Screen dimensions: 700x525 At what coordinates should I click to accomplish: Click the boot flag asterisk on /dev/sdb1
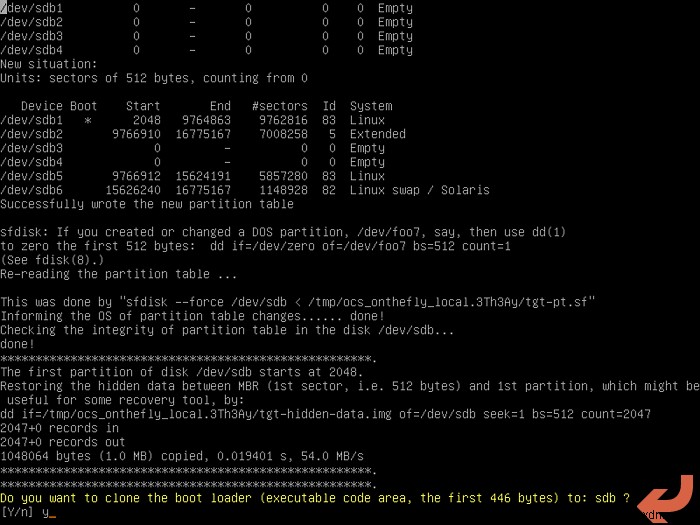[88, 120]
